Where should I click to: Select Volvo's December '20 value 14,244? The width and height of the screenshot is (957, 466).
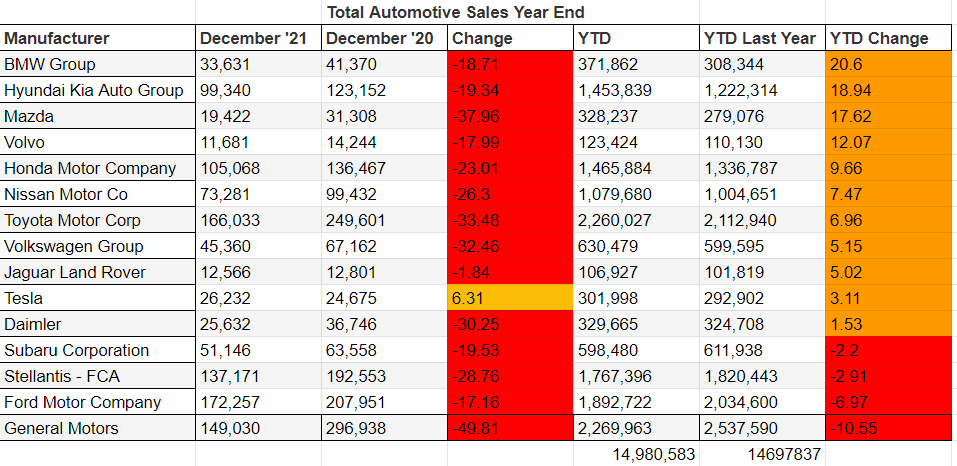384,143
